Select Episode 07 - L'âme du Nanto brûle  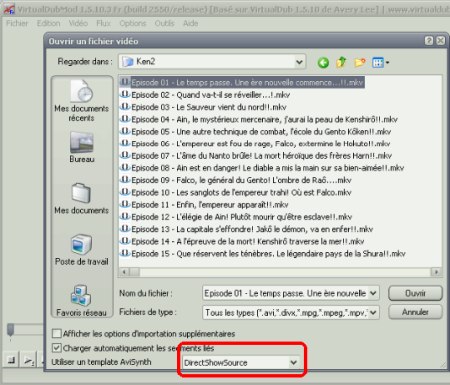click(256, 156)
